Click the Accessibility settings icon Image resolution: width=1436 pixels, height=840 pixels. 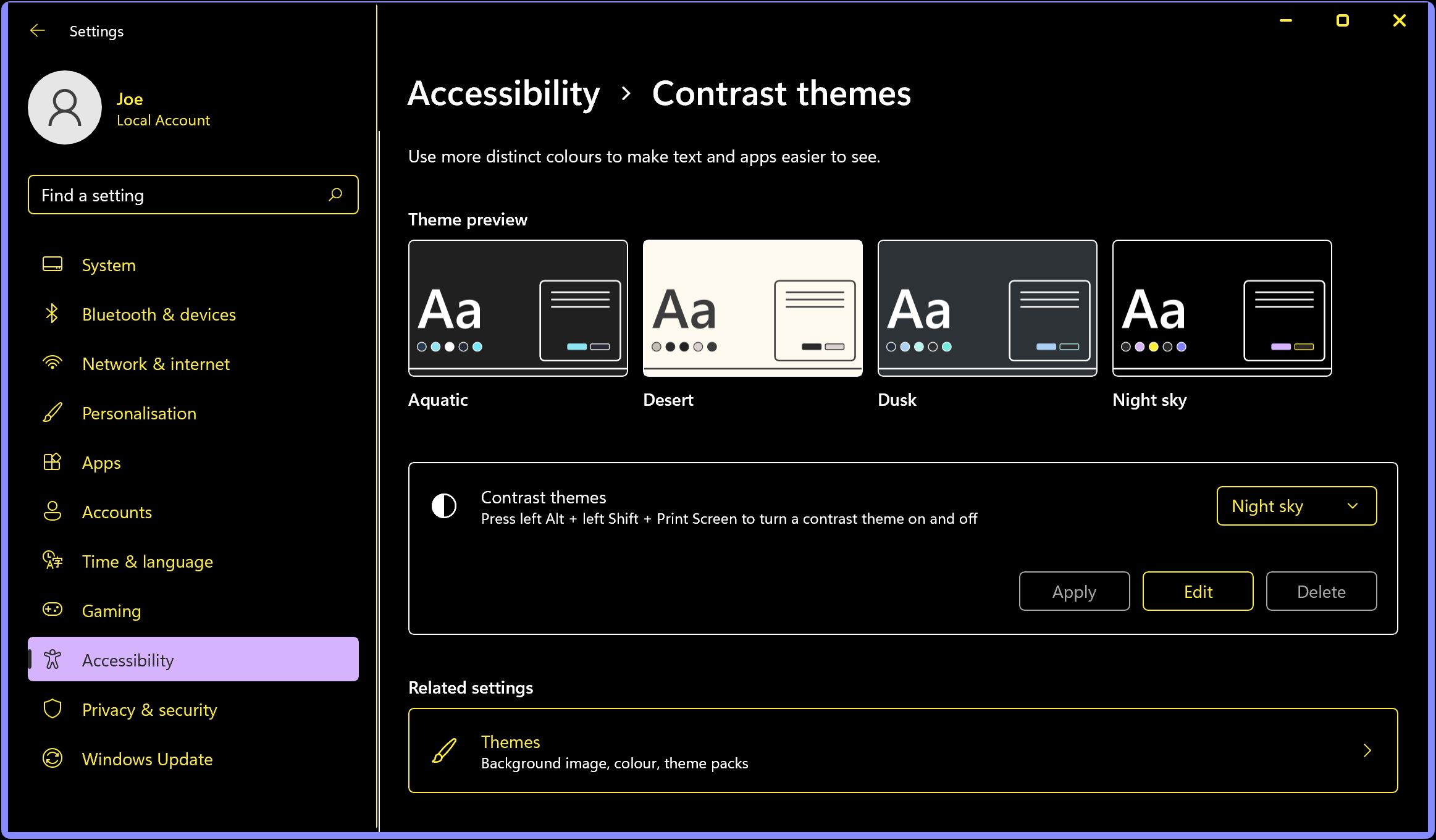pos(52,660)
